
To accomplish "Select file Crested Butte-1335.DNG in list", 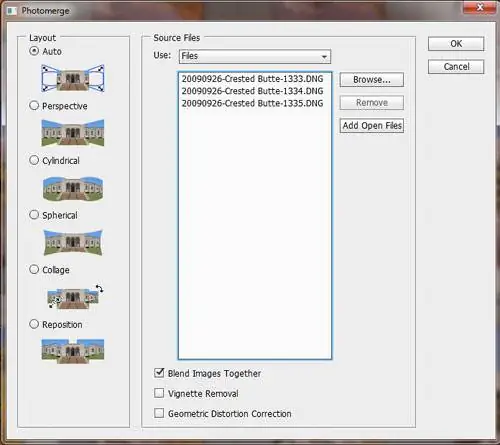I will (252, 103).
